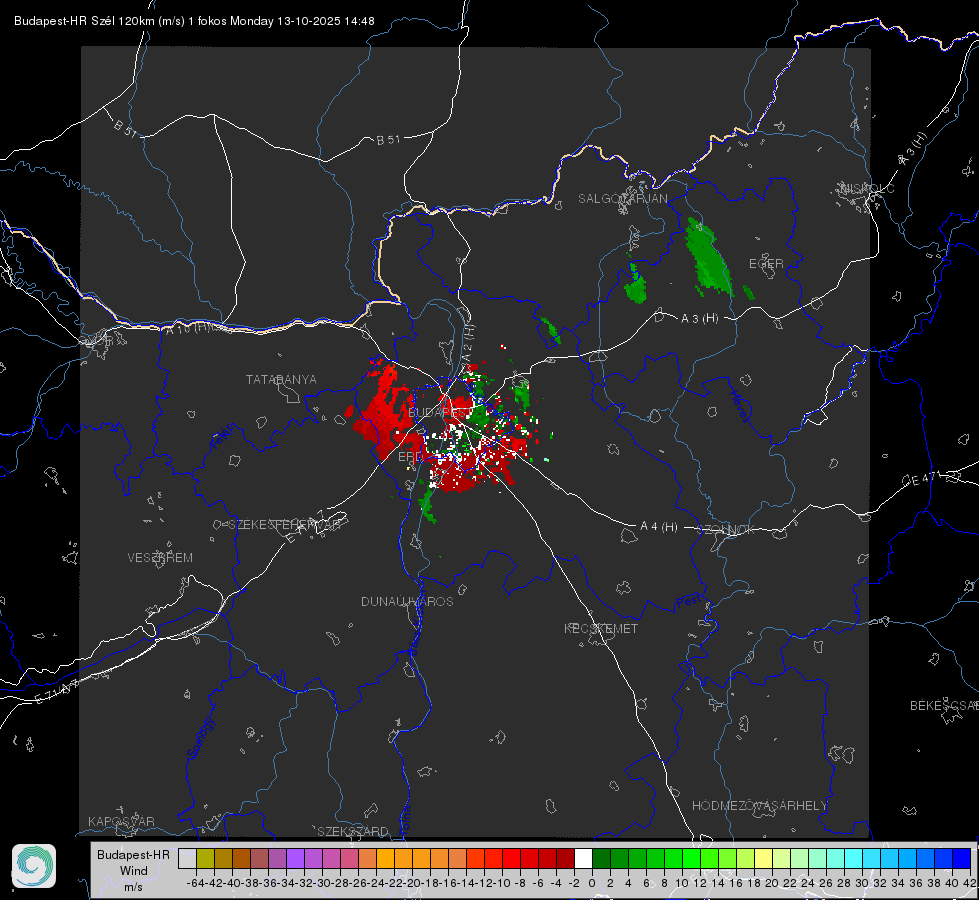Click the SALGÓTARJÁN city label
The image size is (979, 900).
tap(622, 199)
